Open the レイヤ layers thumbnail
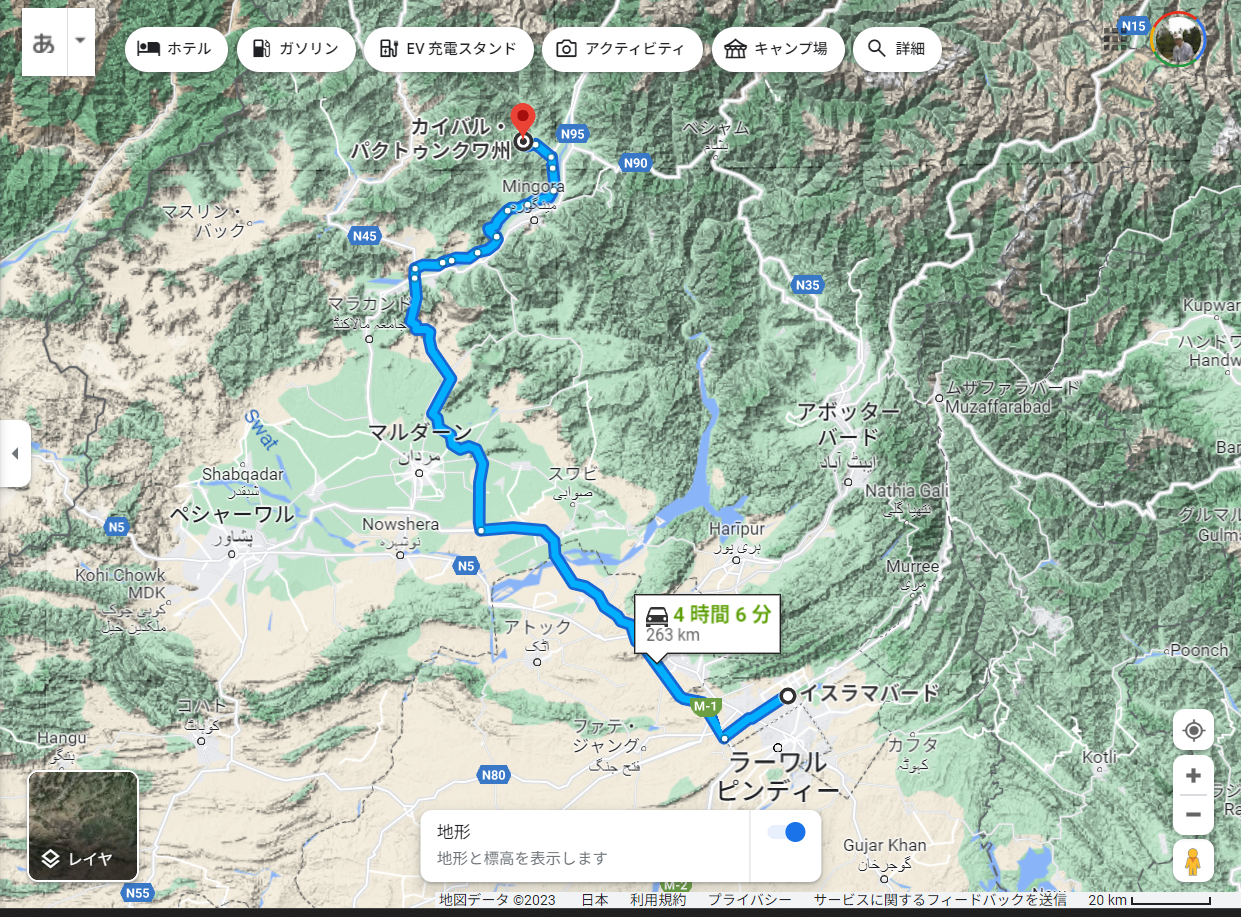This screenshot has width=1241, height=917. pos(83,826)
